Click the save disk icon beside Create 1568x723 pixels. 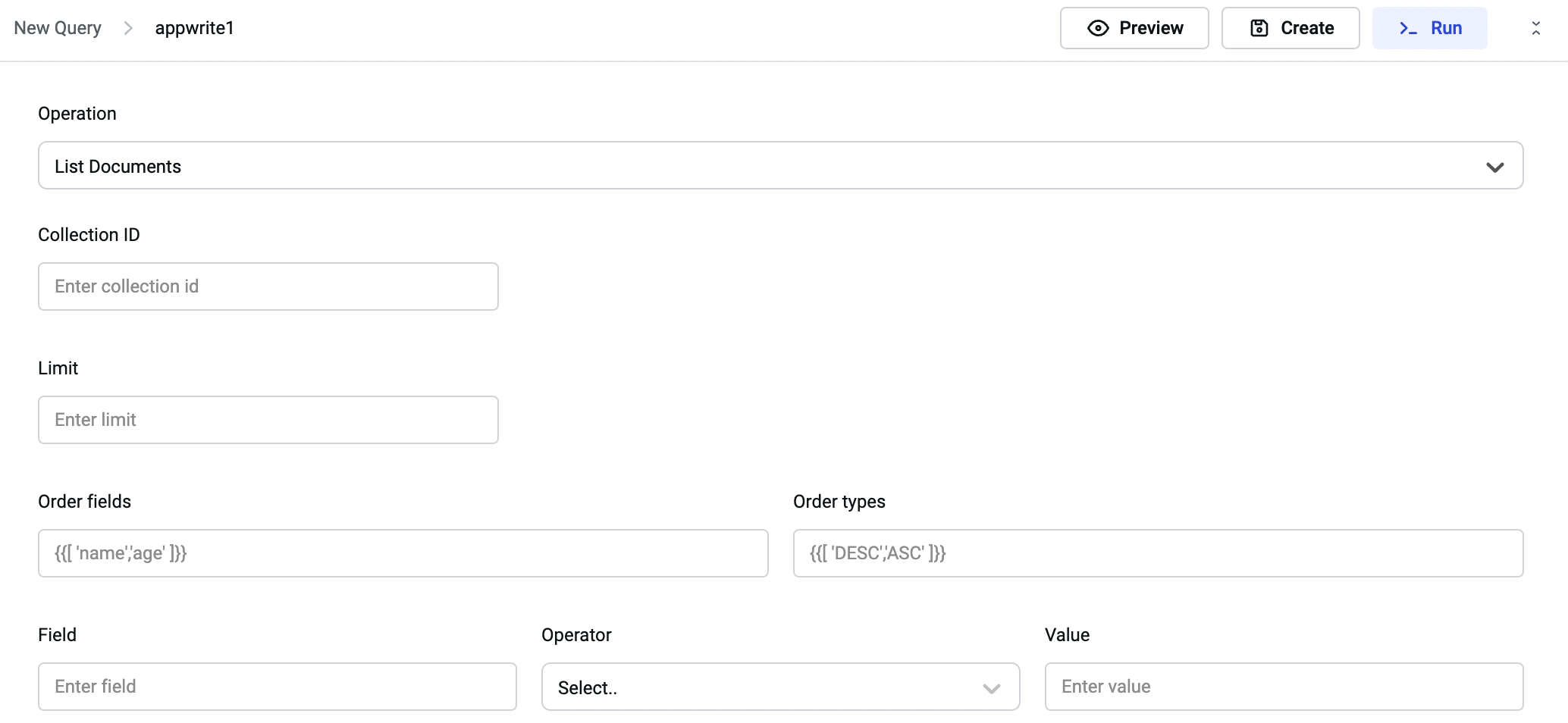[1259, 28]
